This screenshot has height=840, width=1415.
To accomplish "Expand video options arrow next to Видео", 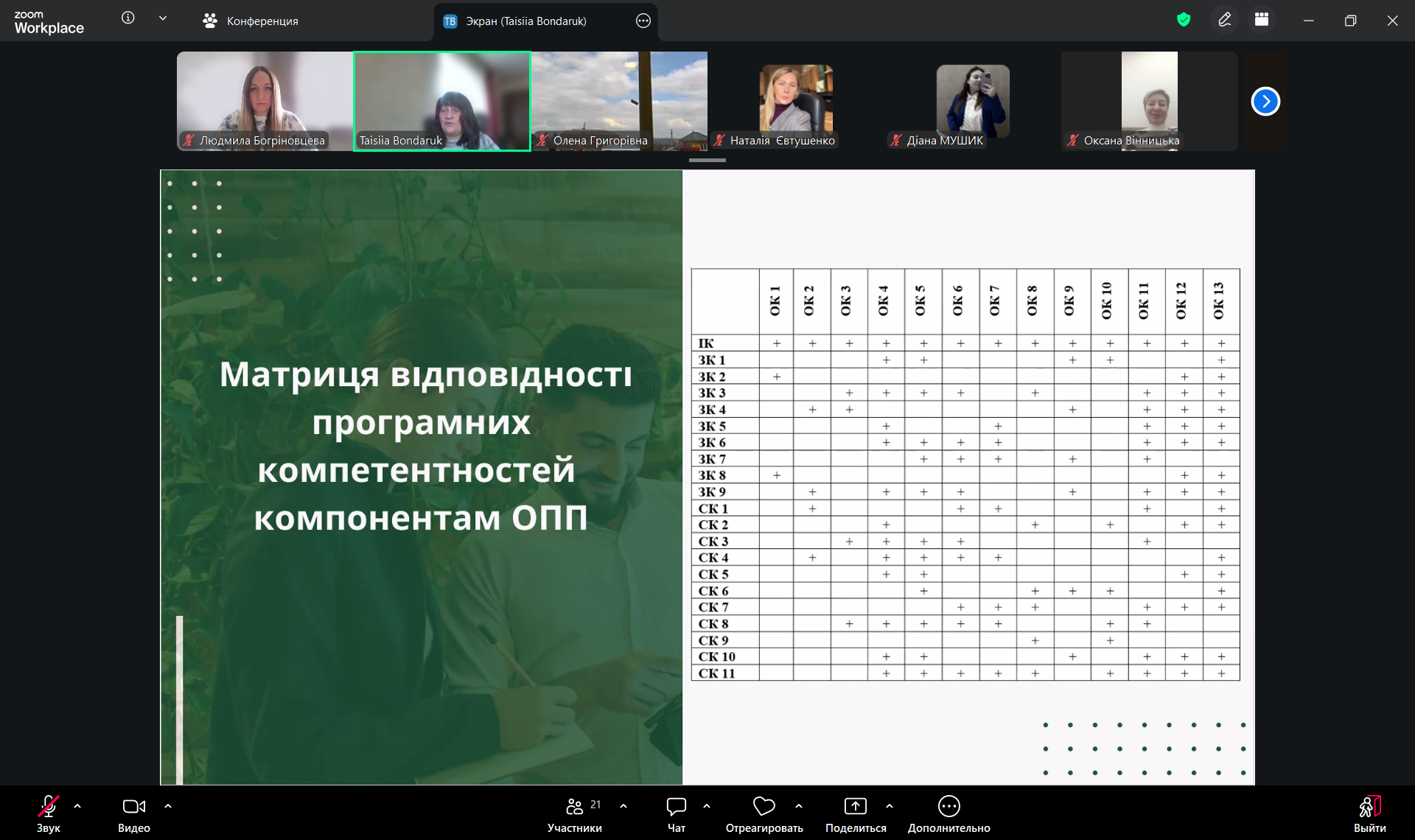I will point(168,806).
